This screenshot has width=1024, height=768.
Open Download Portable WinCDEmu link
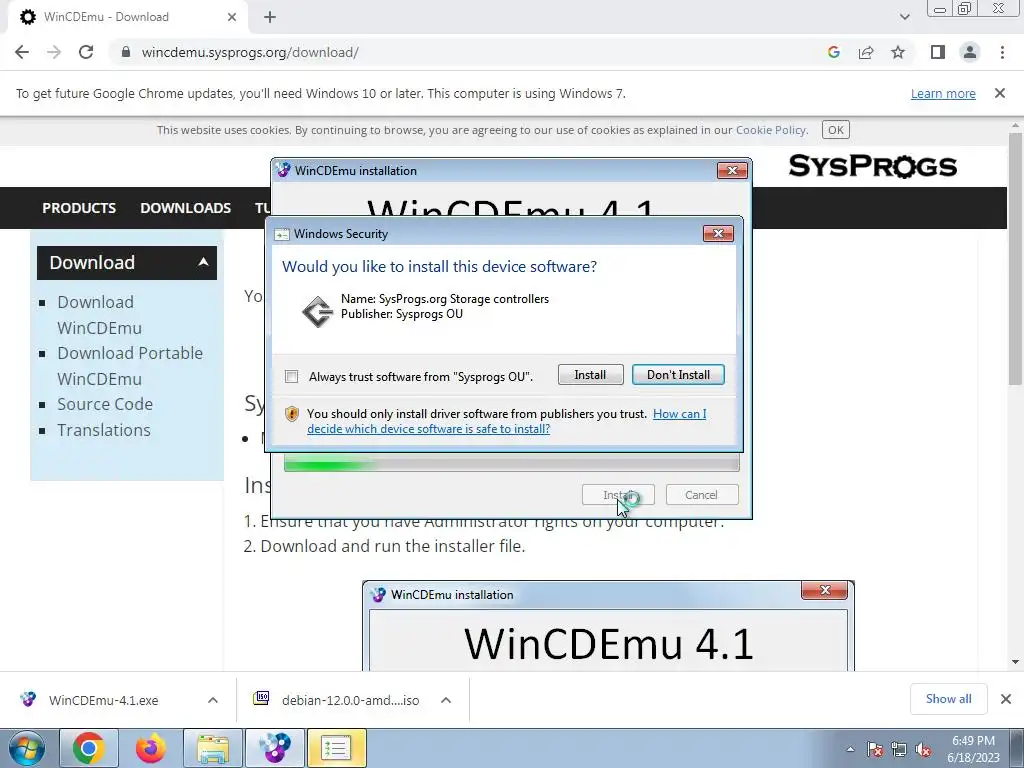pos(130,366)
